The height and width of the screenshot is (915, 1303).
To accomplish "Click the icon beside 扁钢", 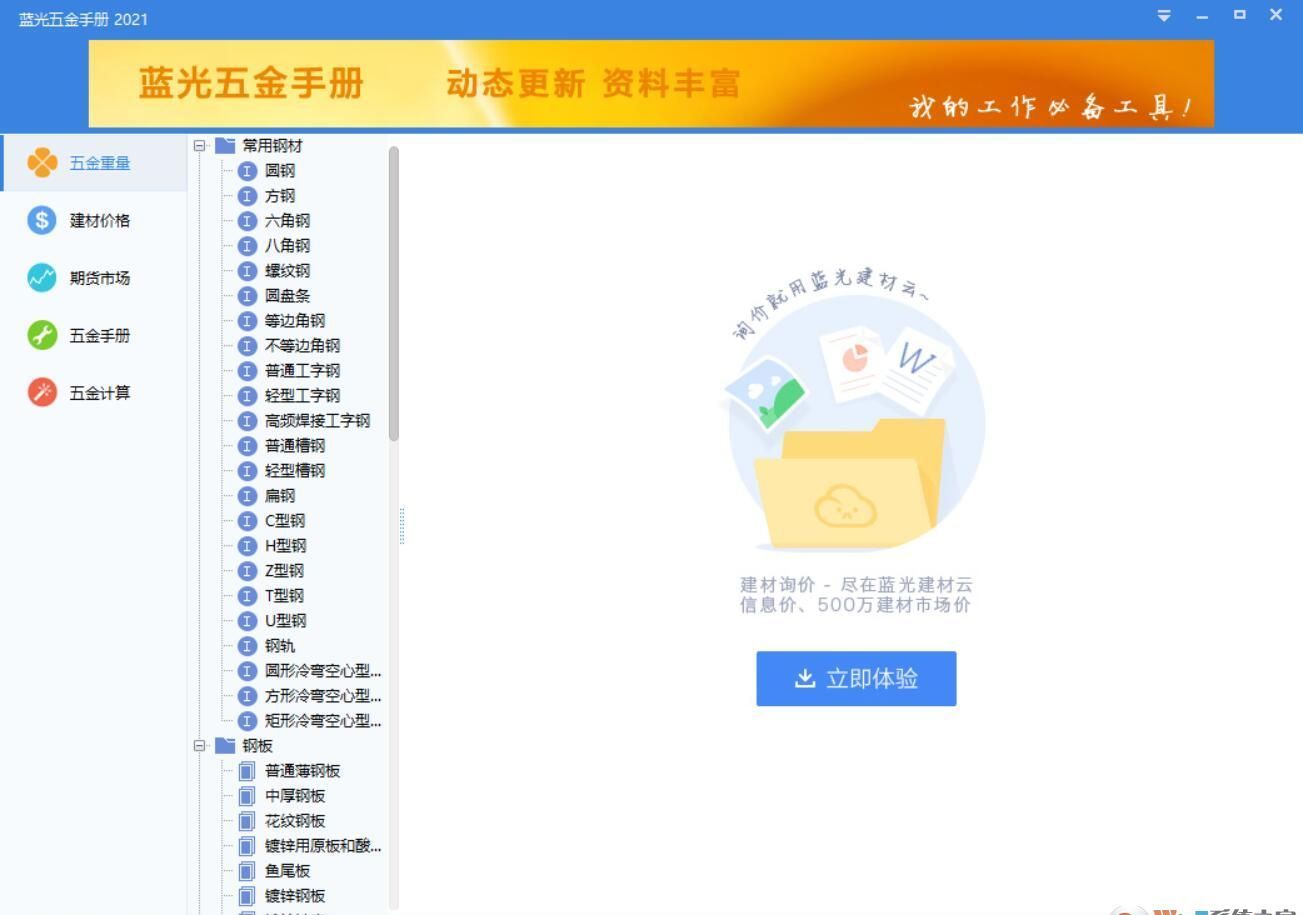I will coord(248,496).
